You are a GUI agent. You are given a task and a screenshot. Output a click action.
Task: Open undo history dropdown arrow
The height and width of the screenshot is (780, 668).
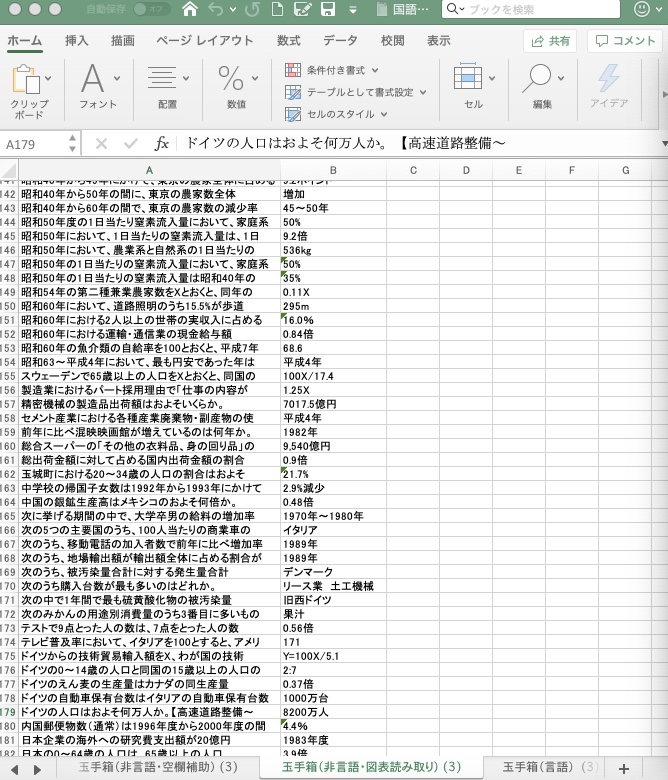click(233, 9)
